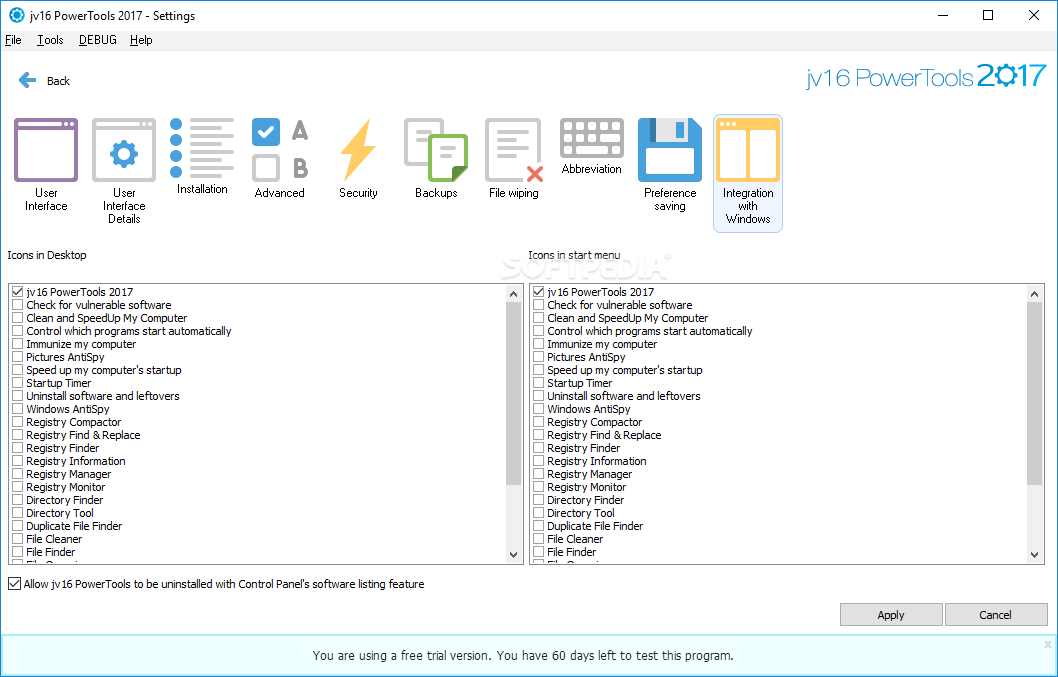Click the Desktop list scrollbar thumb
The image size is (1058, 677).
click(513, 394)
